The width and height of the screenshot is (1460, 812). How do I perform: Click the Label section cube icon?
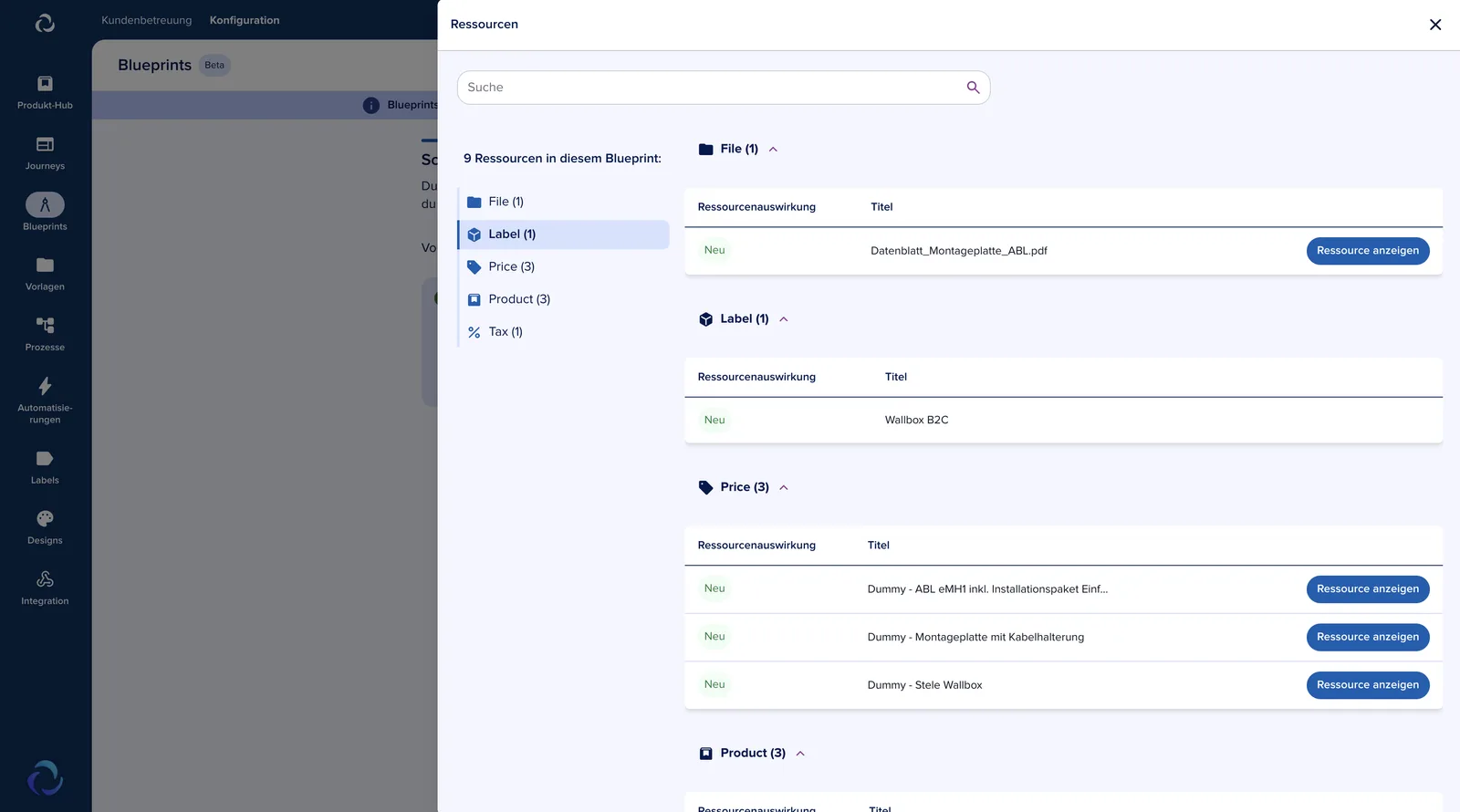coord(705,319)
